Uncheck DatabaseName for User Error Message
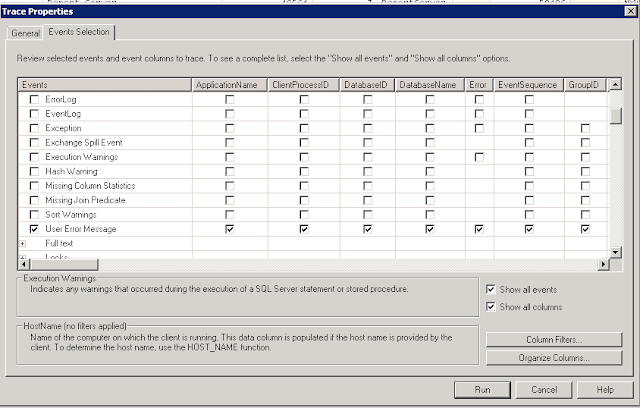The width and height of the screenshot is (640, 408). point(429,229)
